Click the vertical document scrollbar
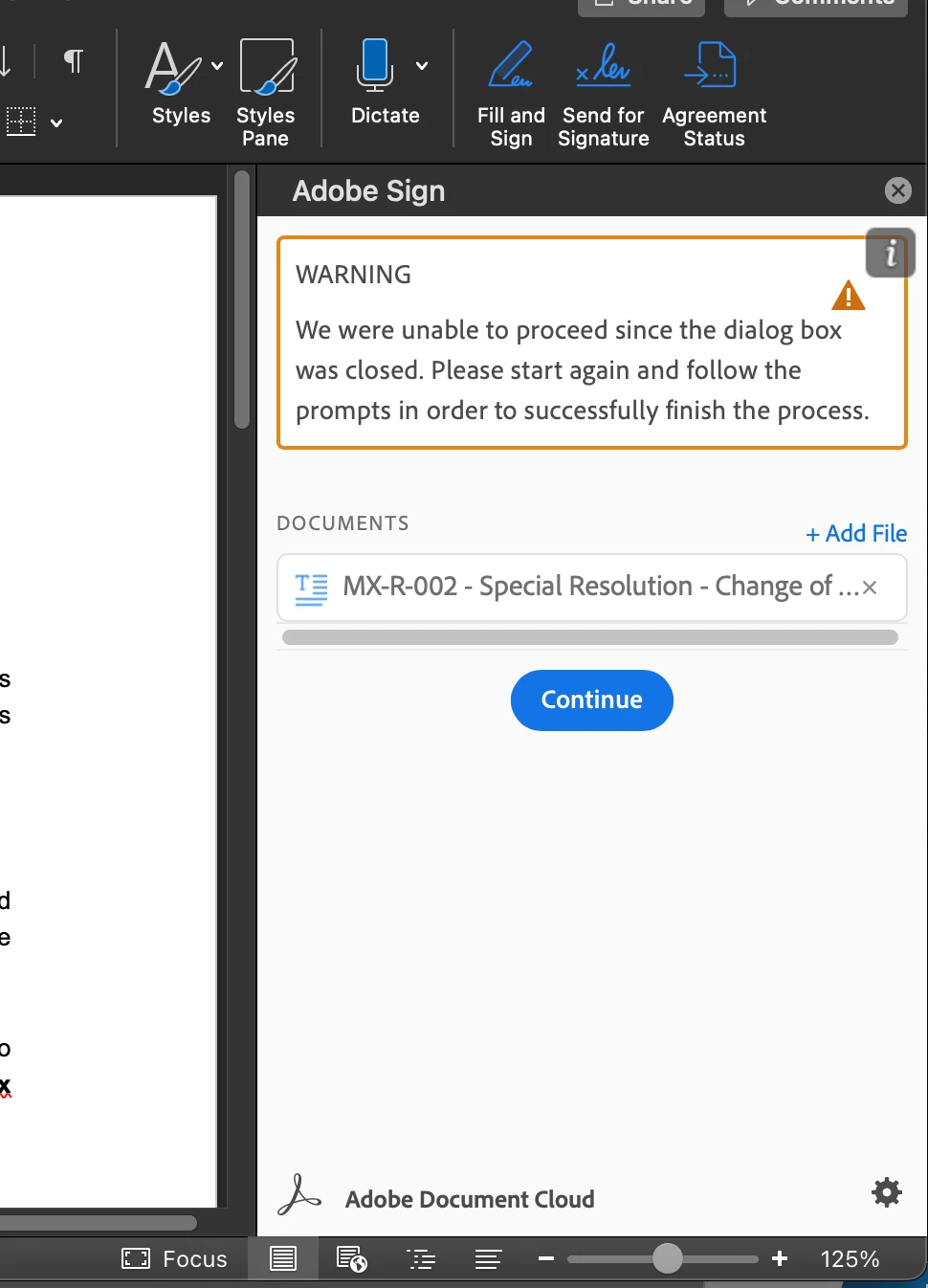 click(x=241, y=300)
